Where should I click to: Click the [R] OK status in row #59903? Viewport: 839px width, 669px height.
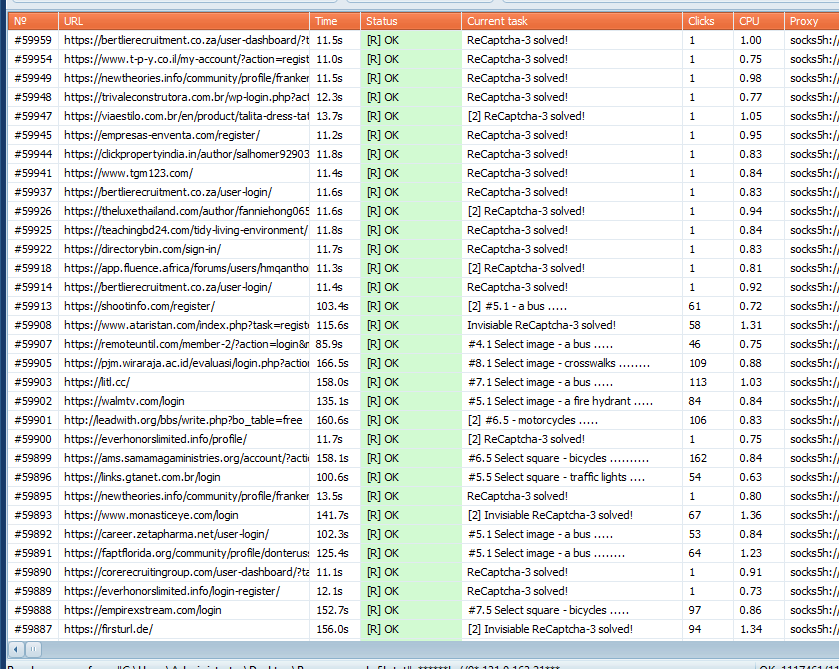[383, 382]
